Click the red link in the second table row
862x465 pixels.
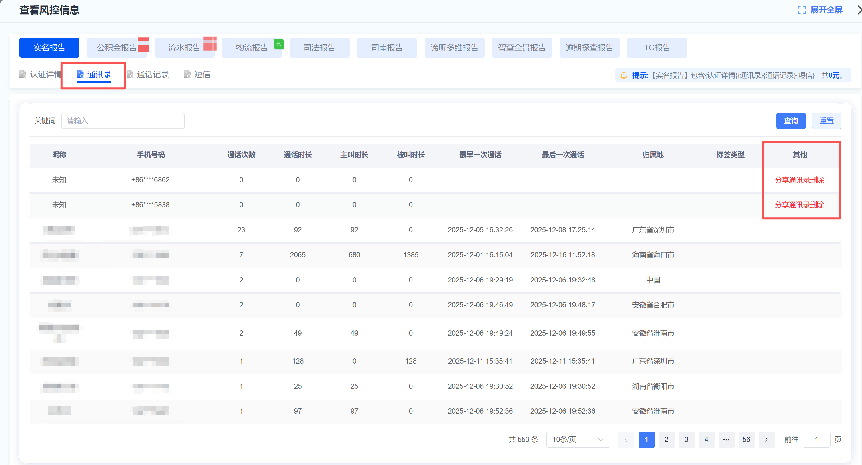(801, 204)
